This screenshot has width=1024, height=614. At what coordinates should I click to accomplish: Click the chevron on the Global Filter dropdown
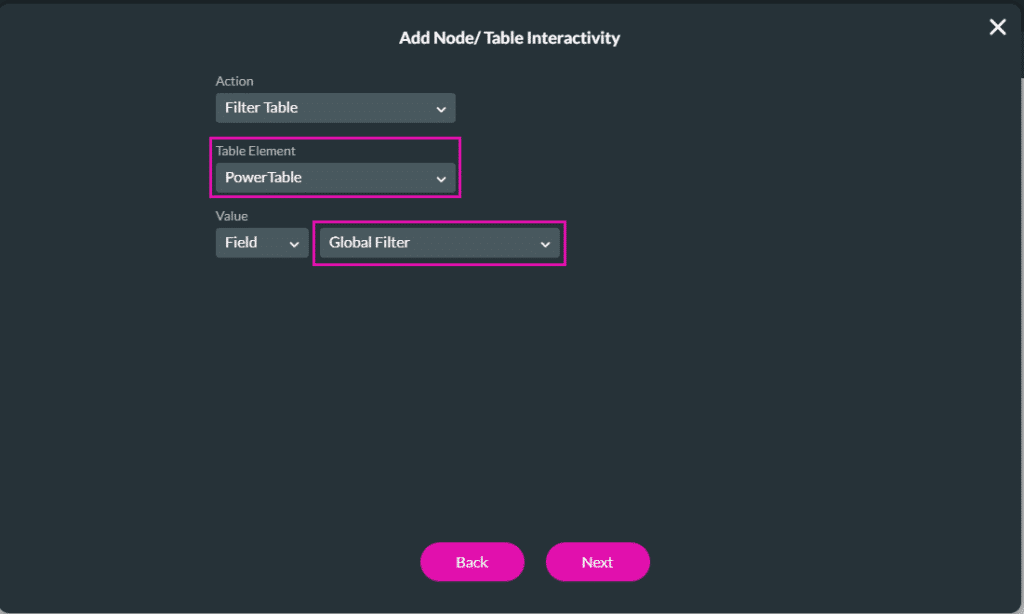pos(545,243)
